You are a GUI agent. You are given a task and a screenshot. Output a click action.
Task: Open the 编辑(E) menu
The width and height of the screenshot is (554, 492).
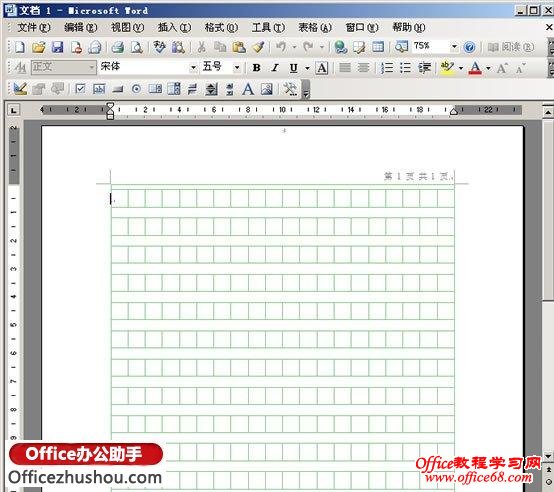(80, 27)
